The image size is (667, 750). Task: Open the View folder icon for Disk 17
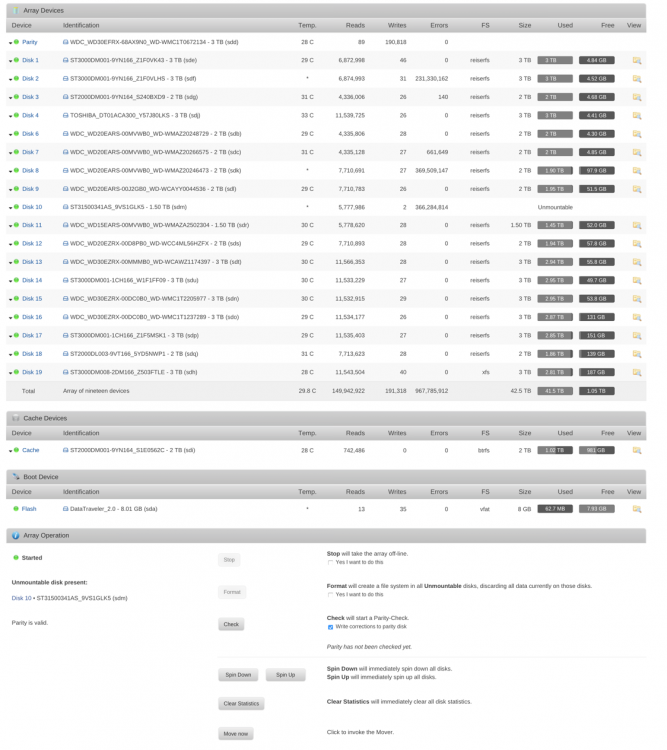click(637, 335)
